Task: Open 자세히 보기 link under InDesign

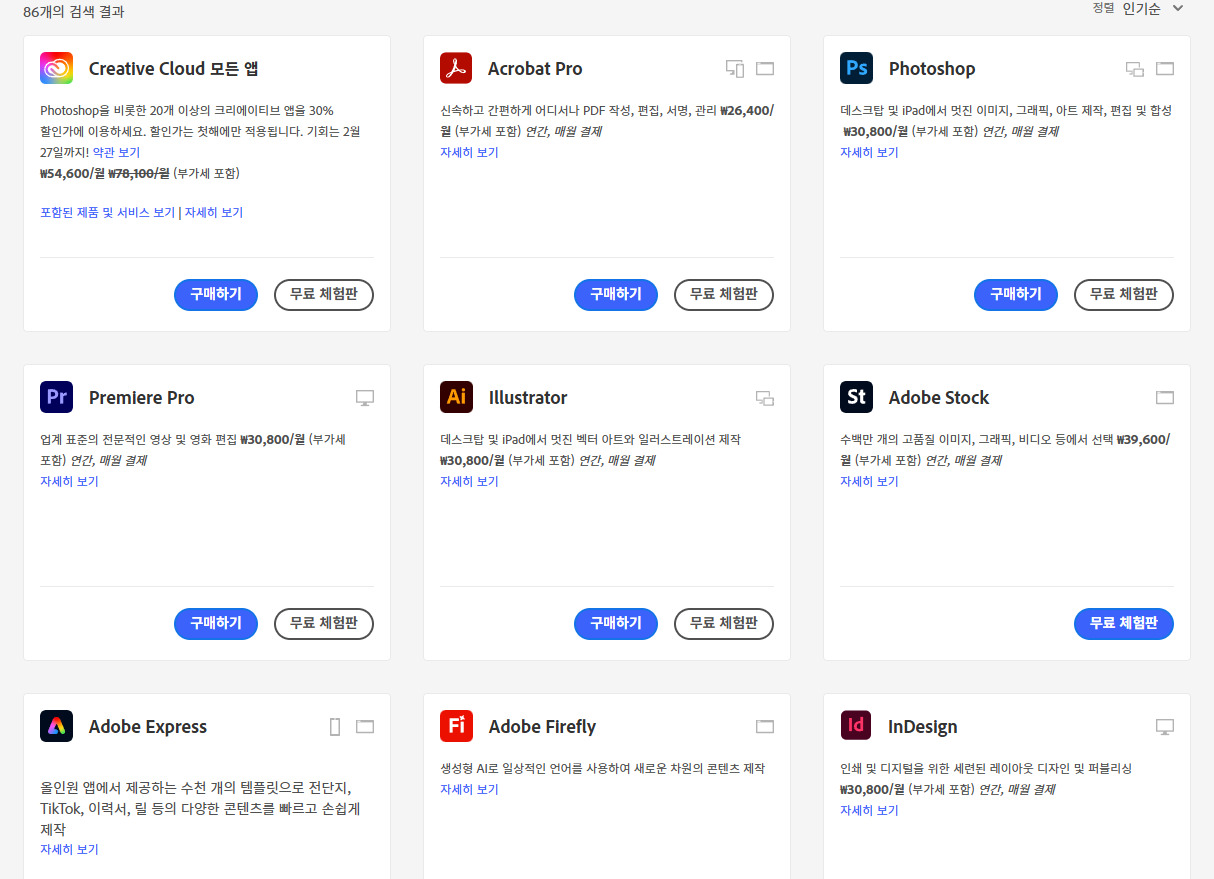Action: [869, 811]
